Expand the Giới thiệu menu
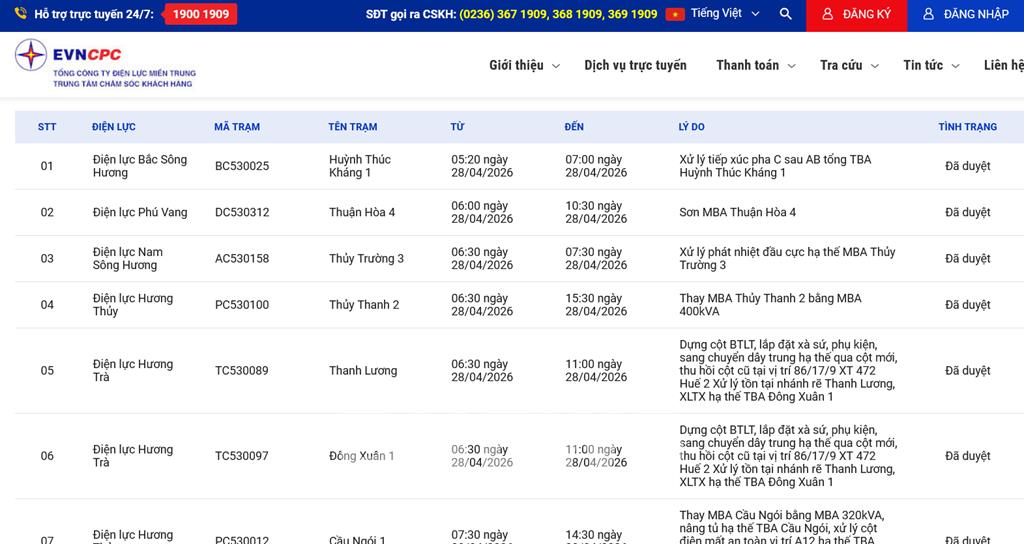Image resolution: width=1024 pixels, height=544 pixels. (524, 65)
